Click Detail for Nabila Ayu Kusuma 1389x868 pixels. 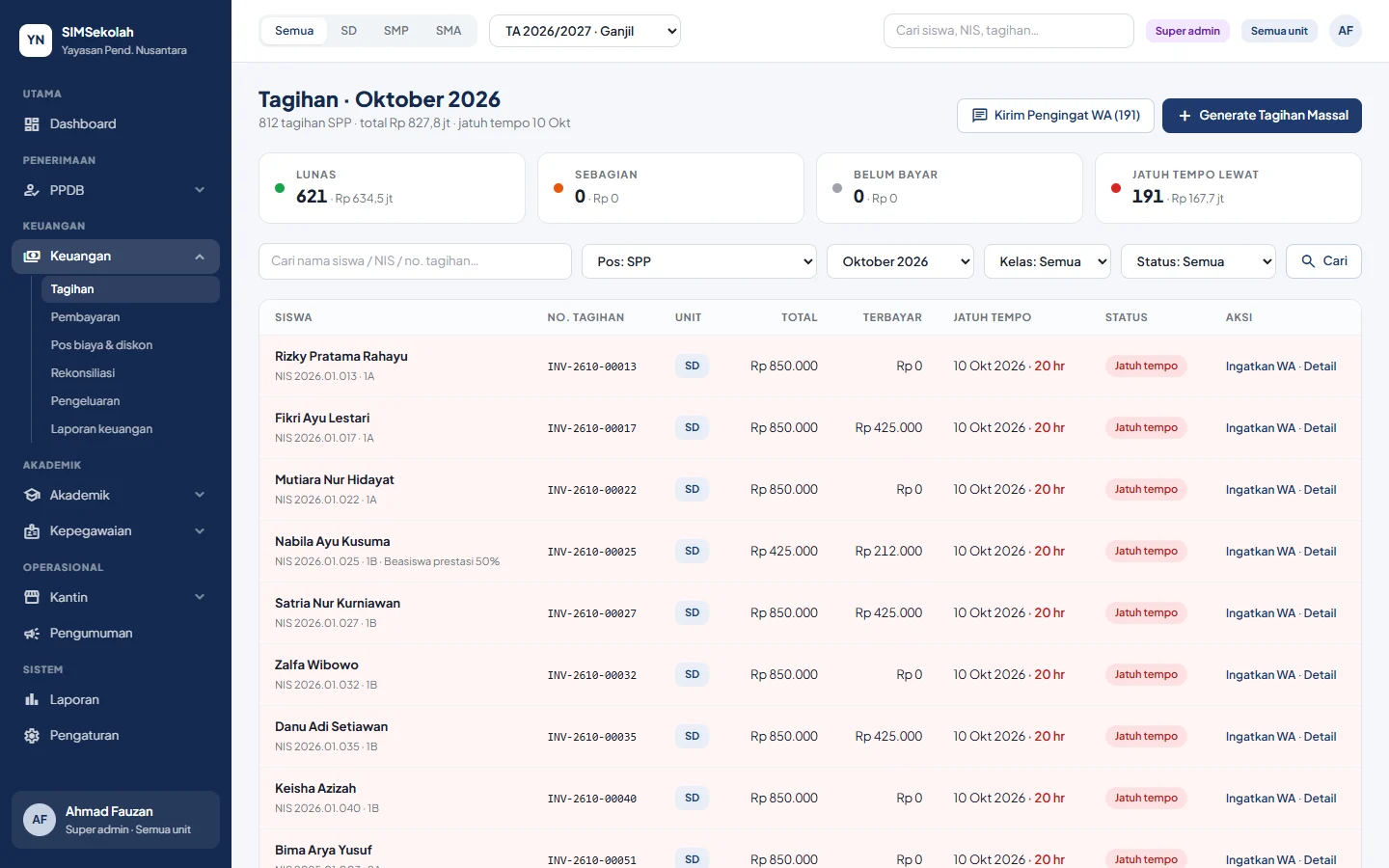click(1321, 552)
